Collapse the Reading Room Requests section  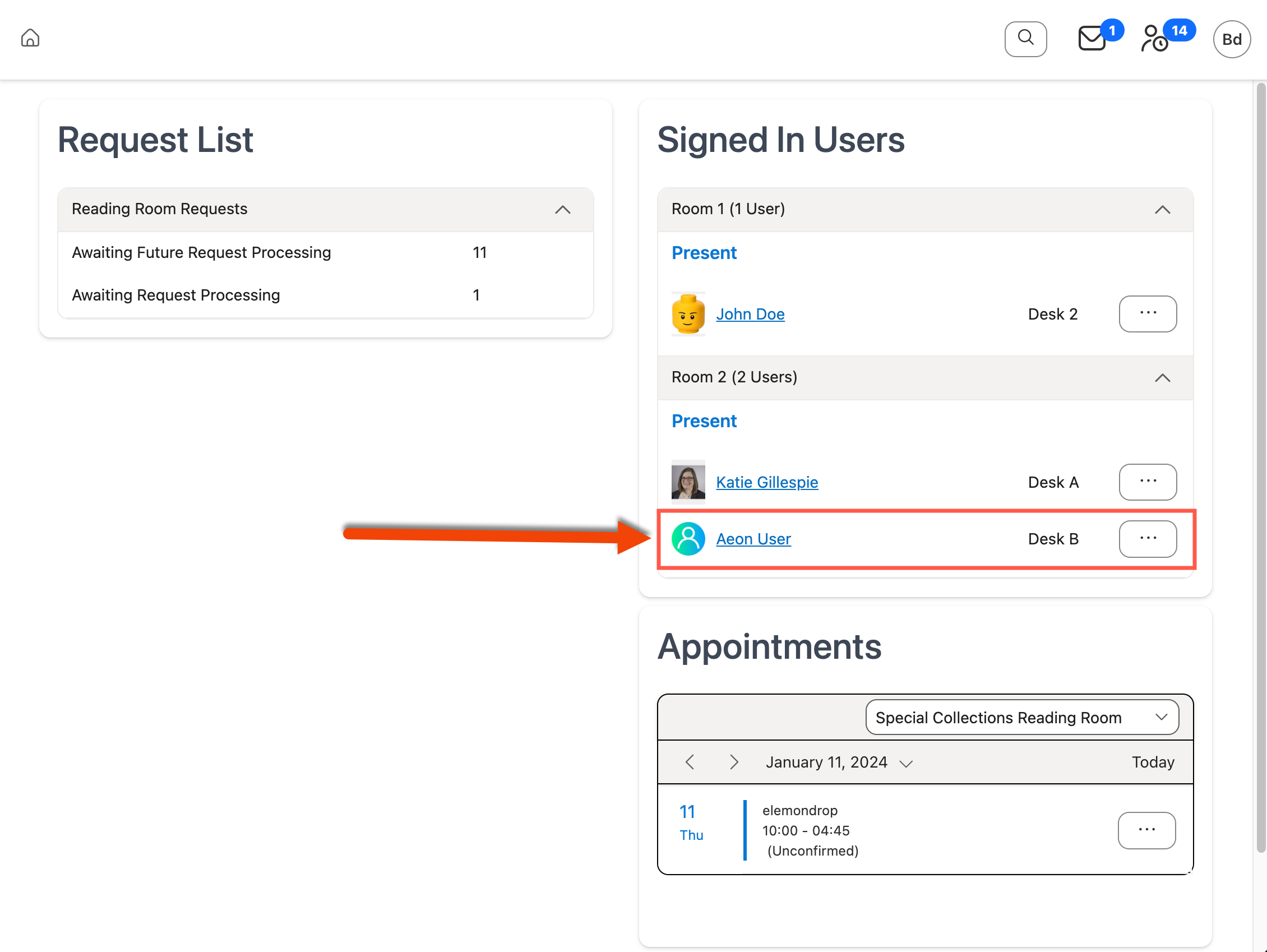(x=563, y=210)
